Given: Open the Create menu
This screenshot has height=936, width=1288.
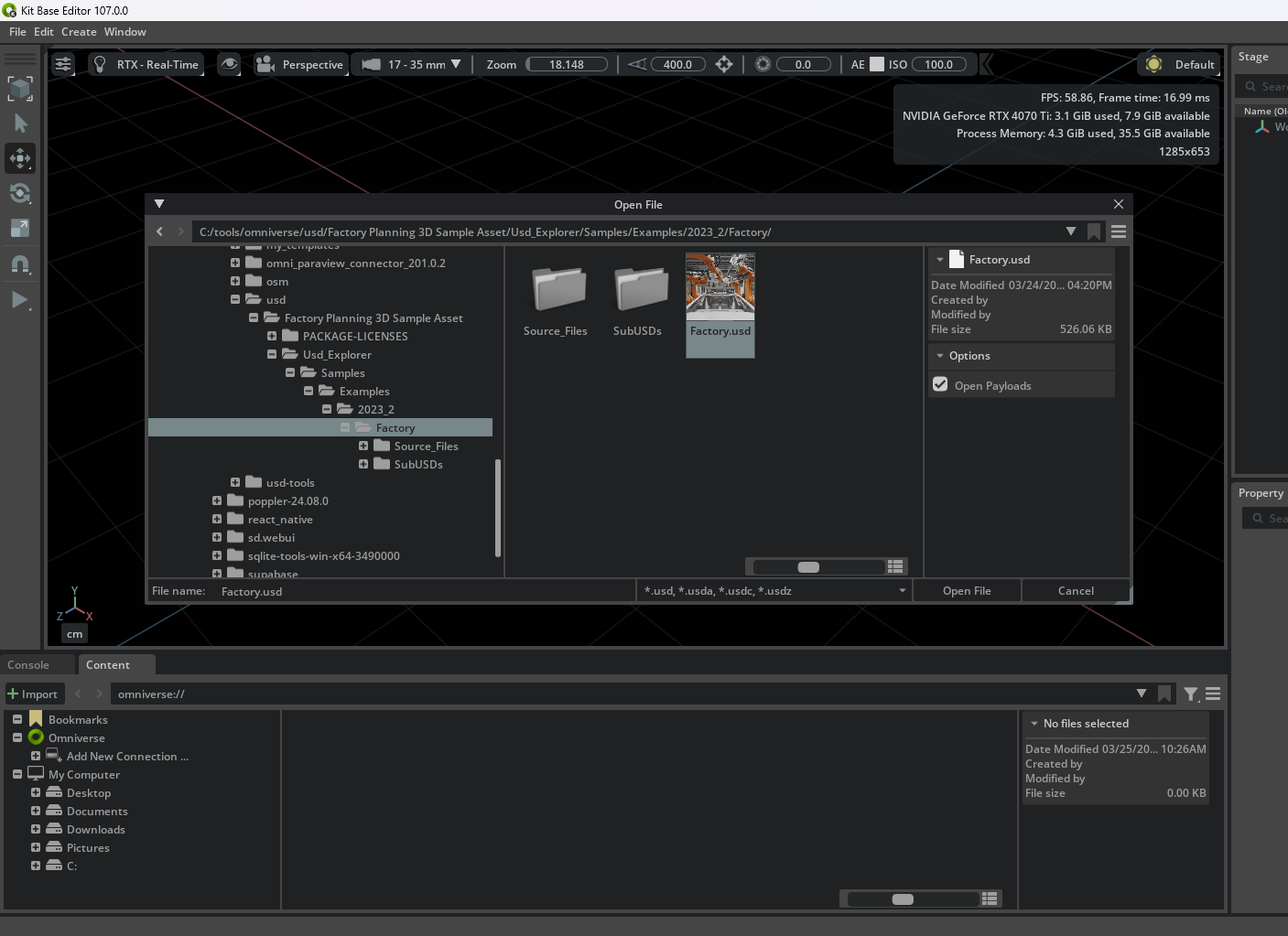Looking at the screenshot, I should [x=79, y=31].
